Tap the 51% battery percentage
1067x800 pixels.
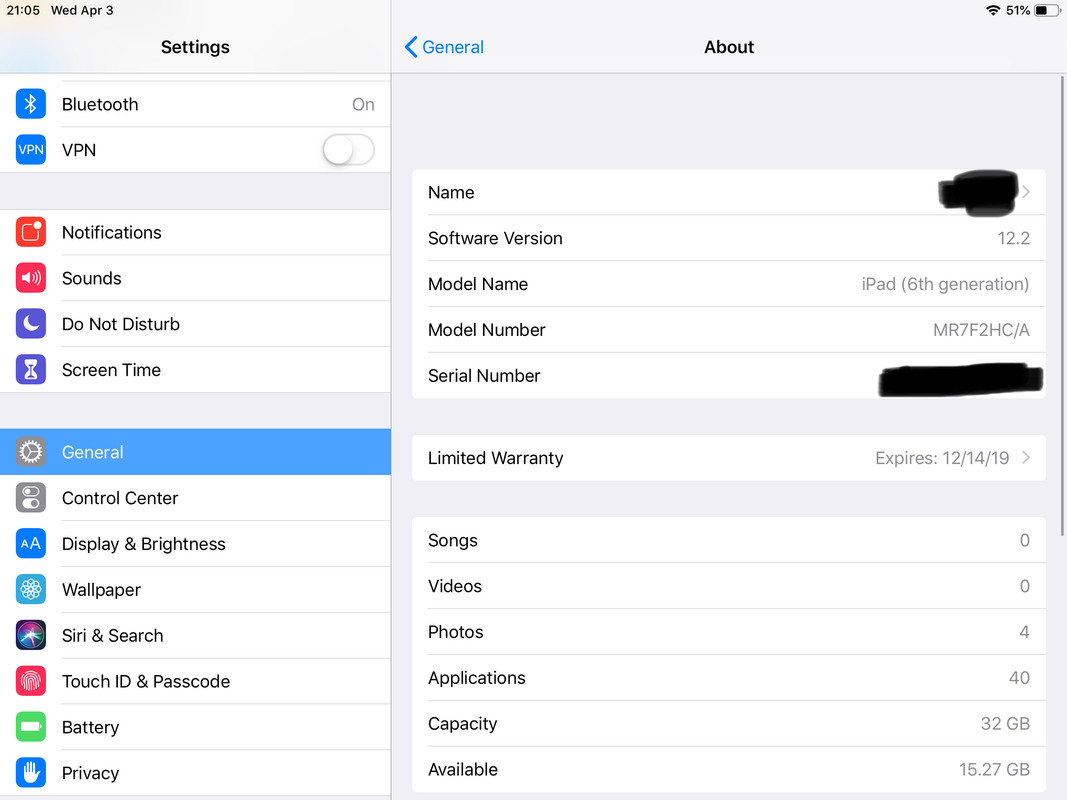(x=1018, y=10)
